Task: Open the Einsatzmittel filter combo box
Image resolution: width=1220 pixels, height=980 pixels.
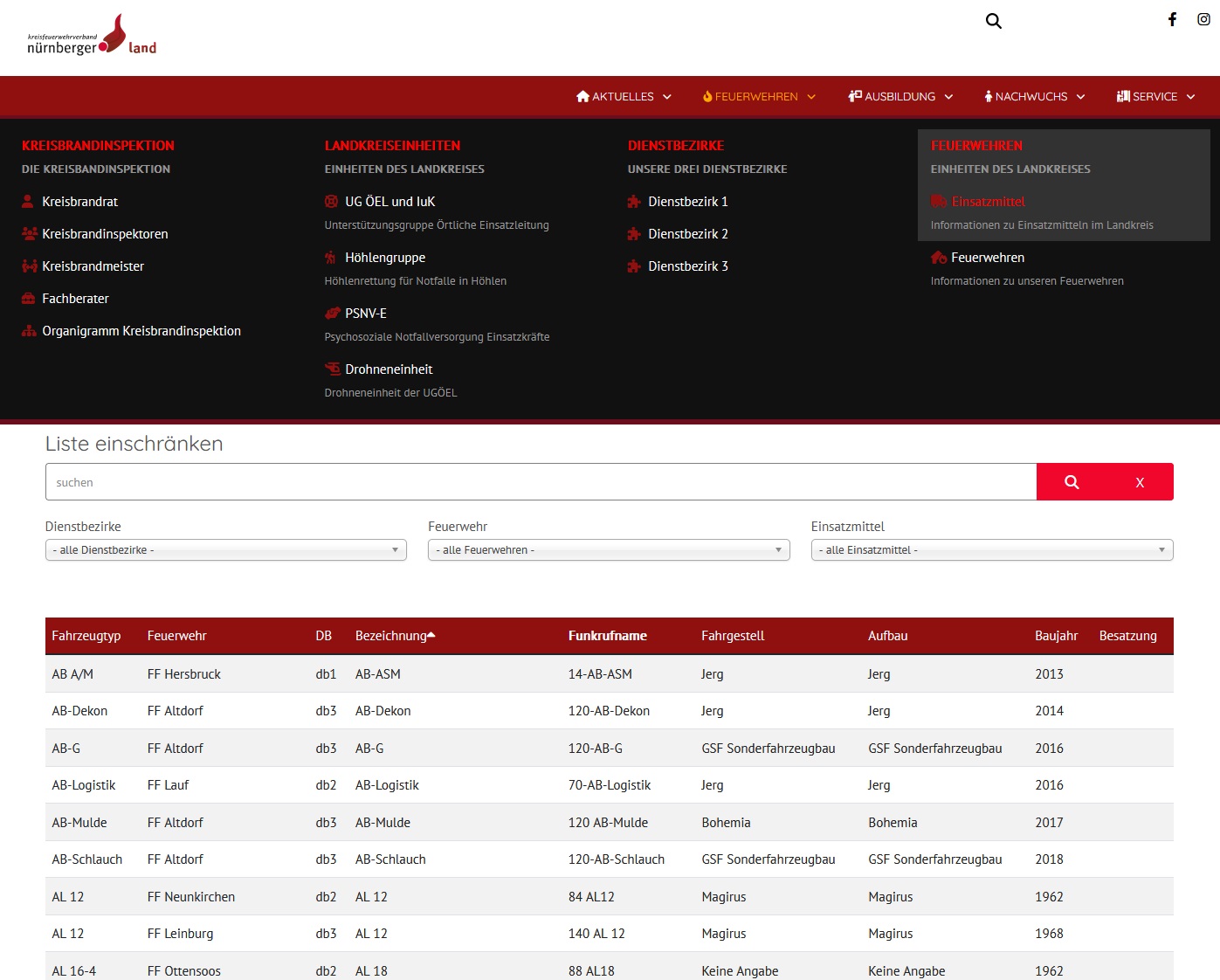Action: [991, 550]
